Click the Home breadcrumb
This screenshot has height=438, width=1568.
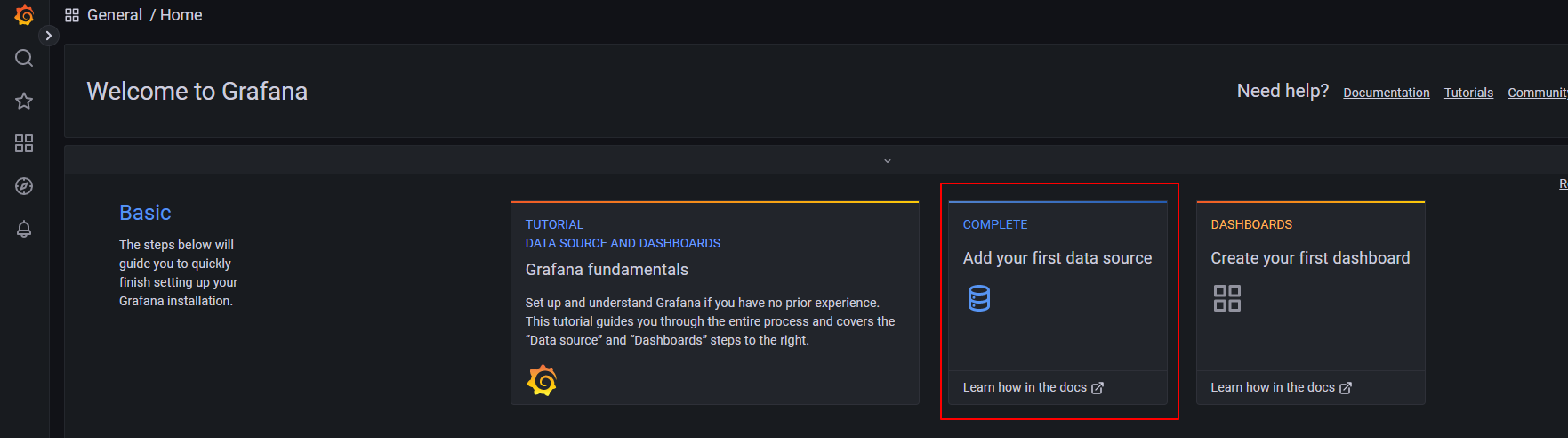181,15
